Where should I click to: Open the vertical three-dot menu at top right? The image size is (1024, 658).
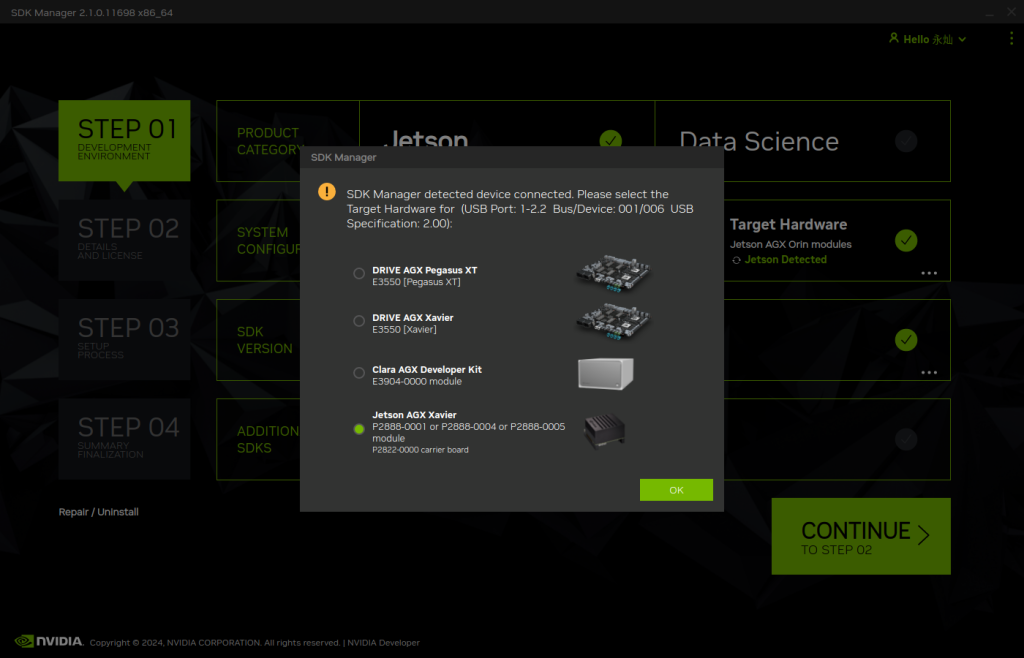coord(1011,39)
